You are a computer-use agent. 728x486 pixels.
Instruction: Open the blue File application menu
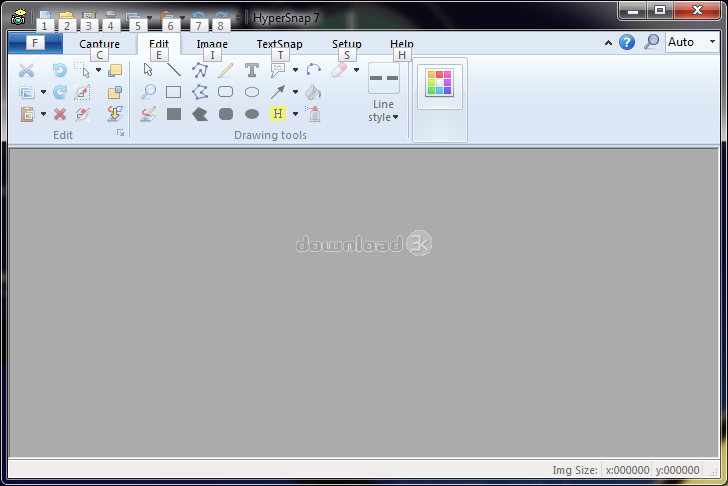35,44
